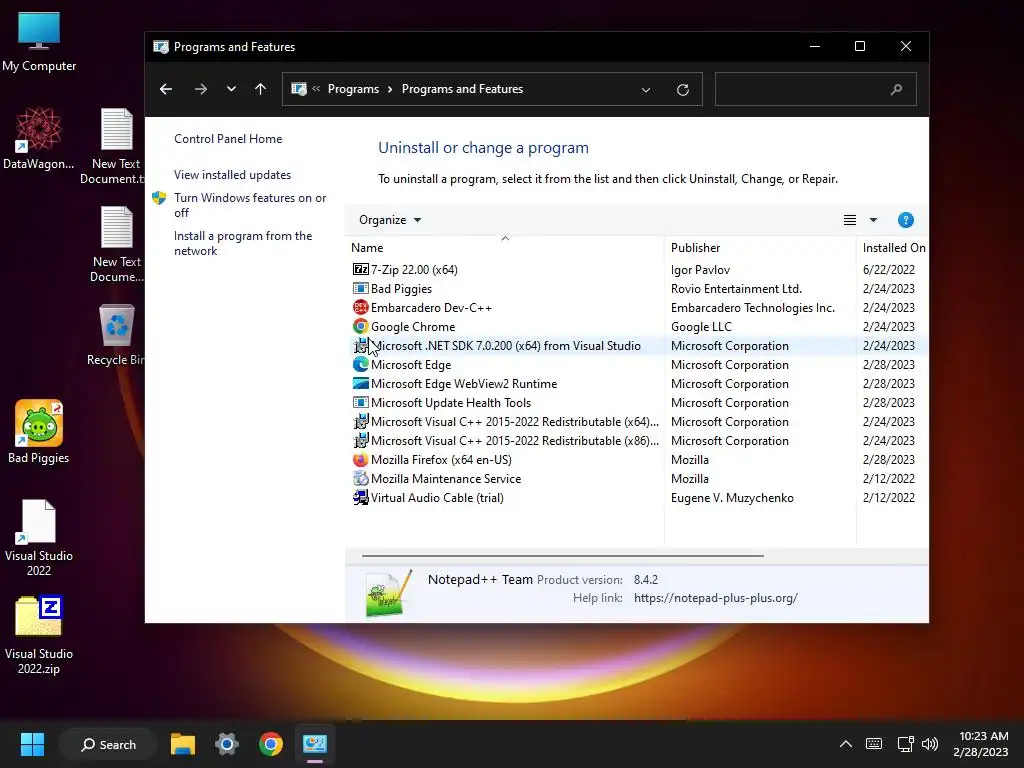Viewport: 1024px width, 768px height.
Task: Select the Recycle Bin desktop icon
Action: pos(116,334)
